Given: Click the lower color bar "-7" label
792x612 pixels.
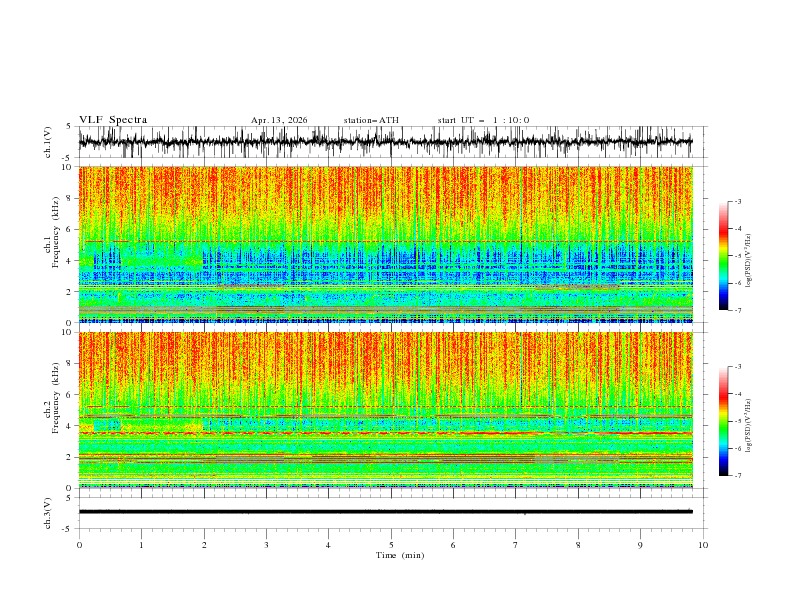Looking at the screenshot, I should coord(737,476).
